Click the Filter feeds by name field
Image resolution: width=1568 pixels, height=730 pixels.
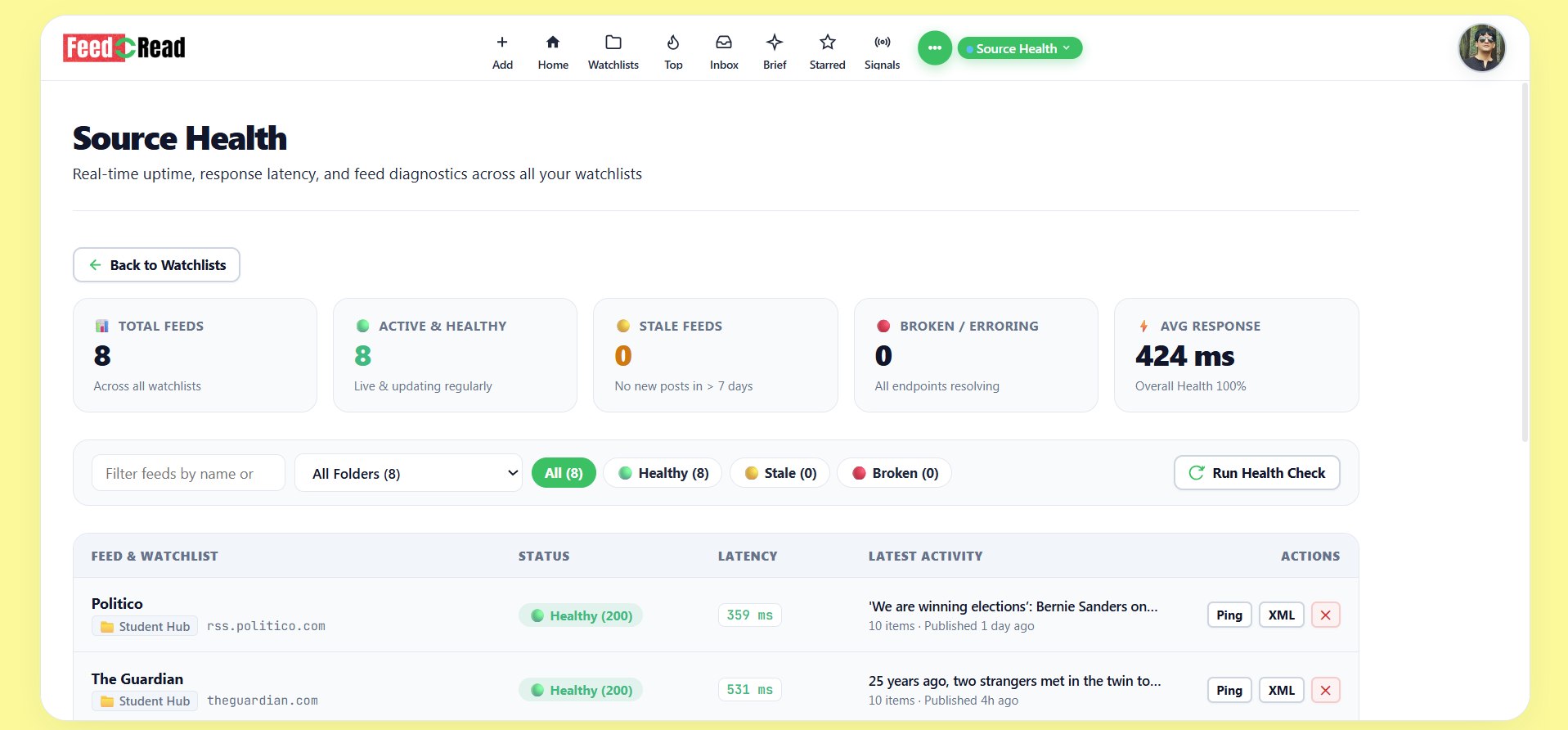(x=188, y=473)
